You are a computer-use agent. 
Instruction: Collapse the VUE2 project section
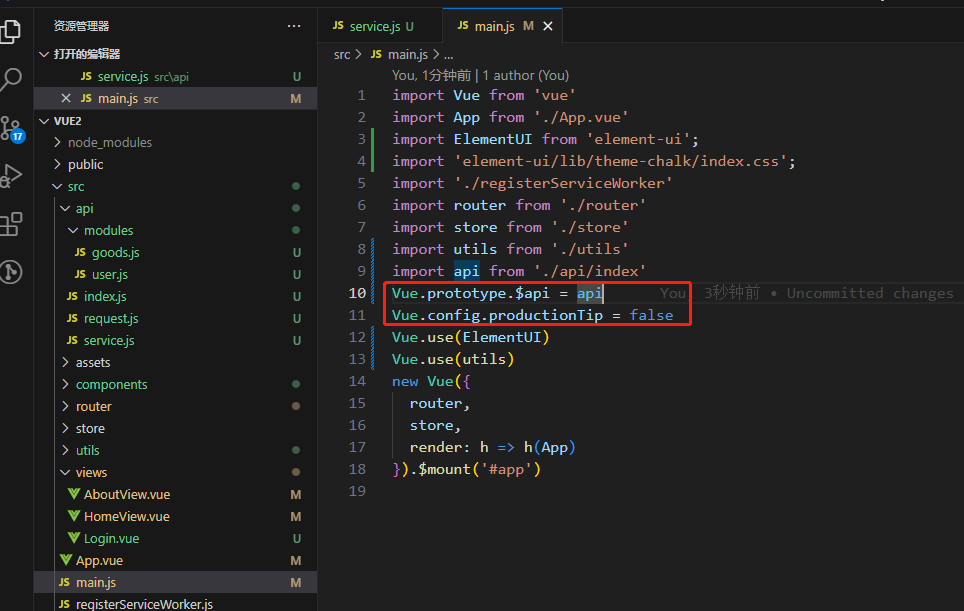[44, 121]
